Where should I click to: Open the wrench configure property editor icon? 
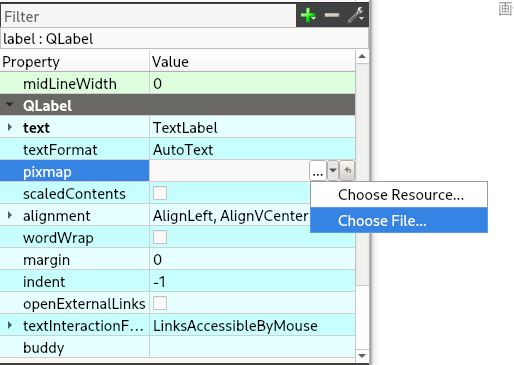click(x=356, y=15)
